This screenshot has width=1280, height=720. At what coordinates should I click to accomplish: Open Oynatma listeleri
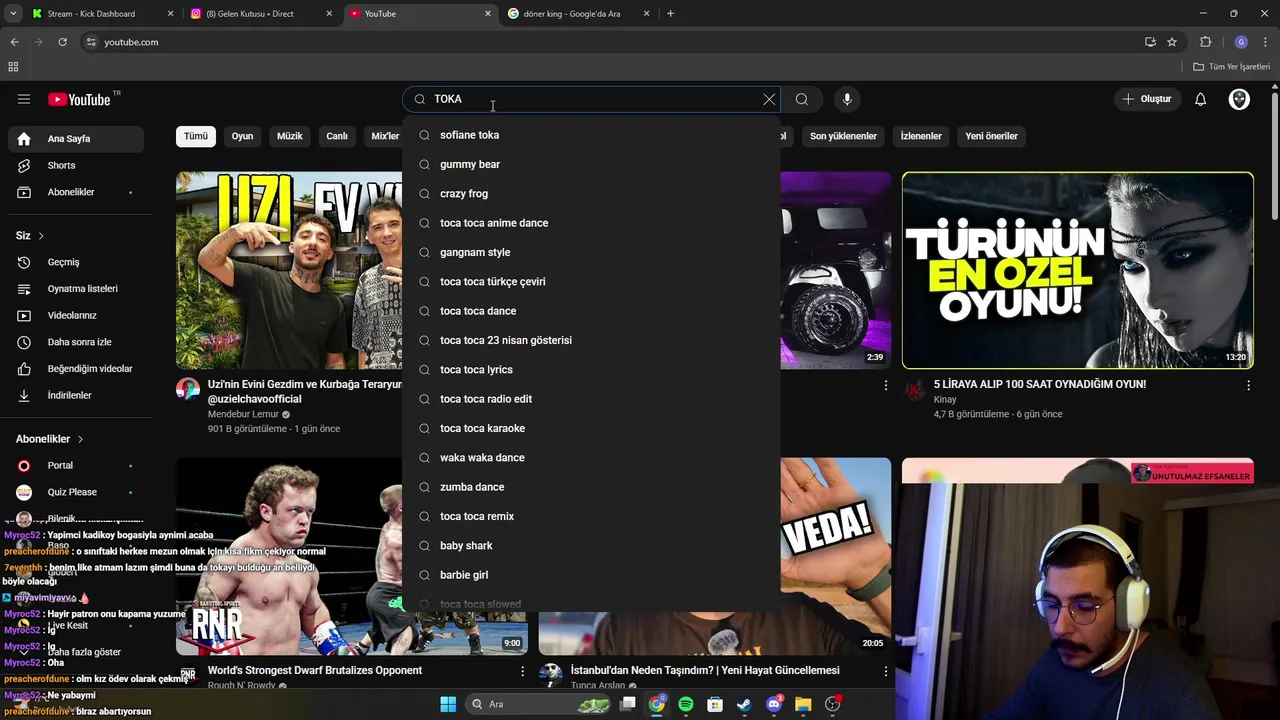(76, 289)
